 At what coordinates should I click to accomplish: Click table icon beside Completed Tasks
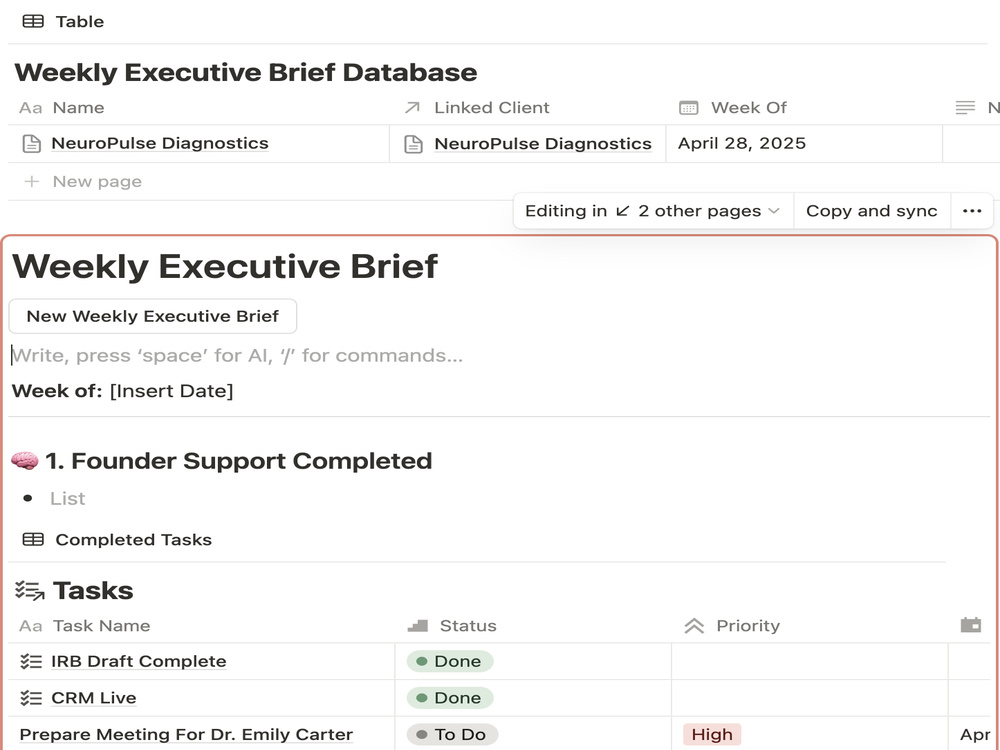click(33, 540)
